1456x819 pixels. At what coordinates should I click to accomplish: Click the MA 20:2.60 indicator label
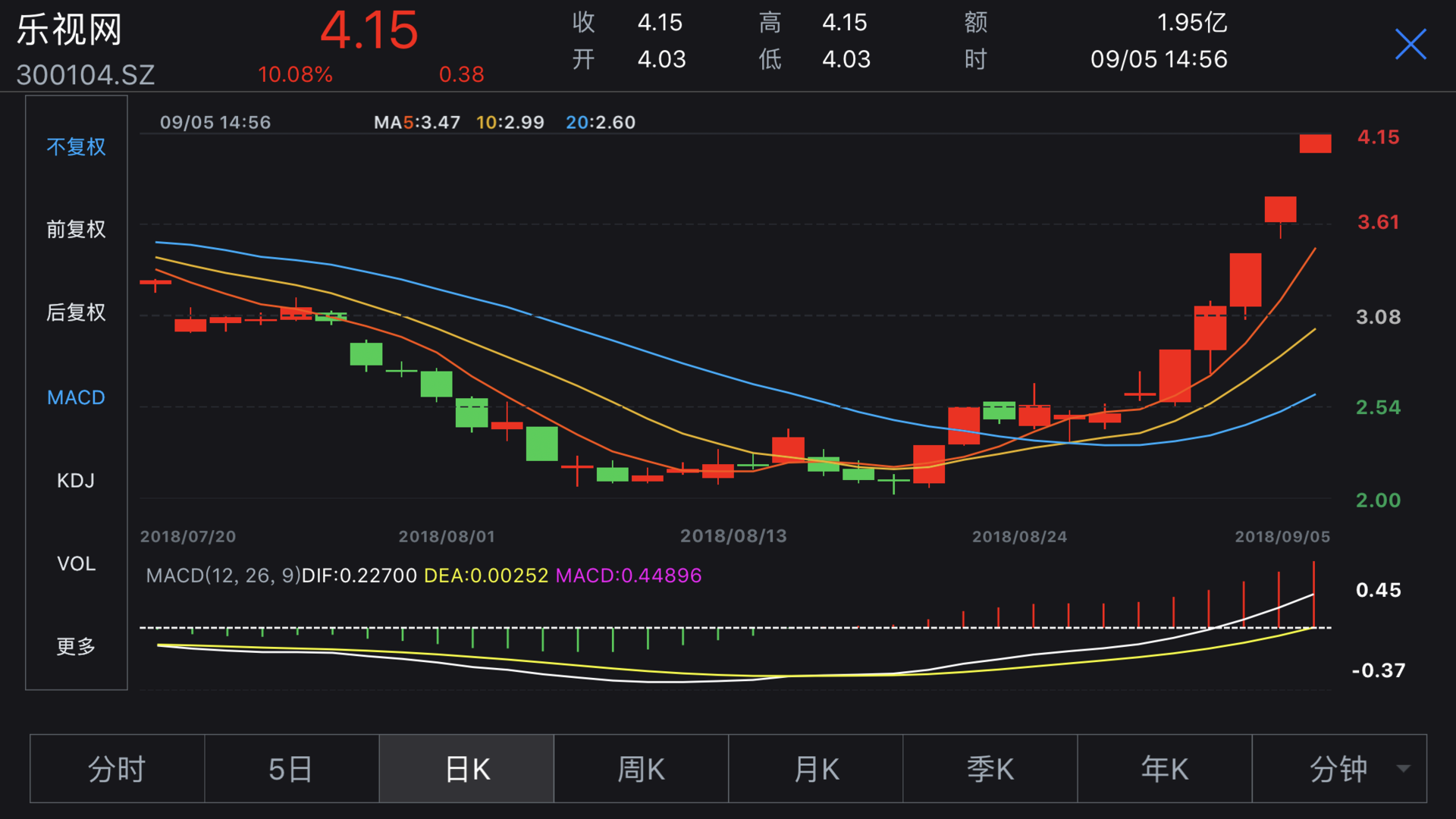coord(601,122)
